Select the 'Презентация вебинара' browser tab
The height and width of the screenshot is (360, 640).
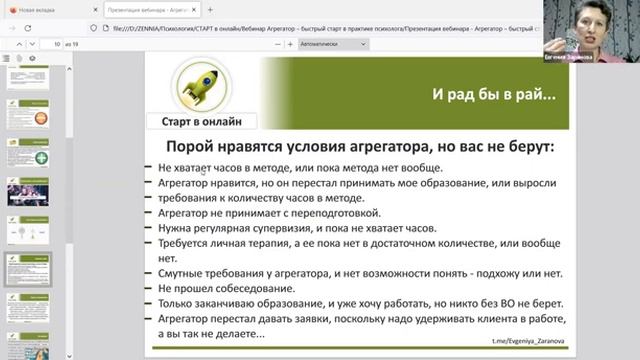152,10
